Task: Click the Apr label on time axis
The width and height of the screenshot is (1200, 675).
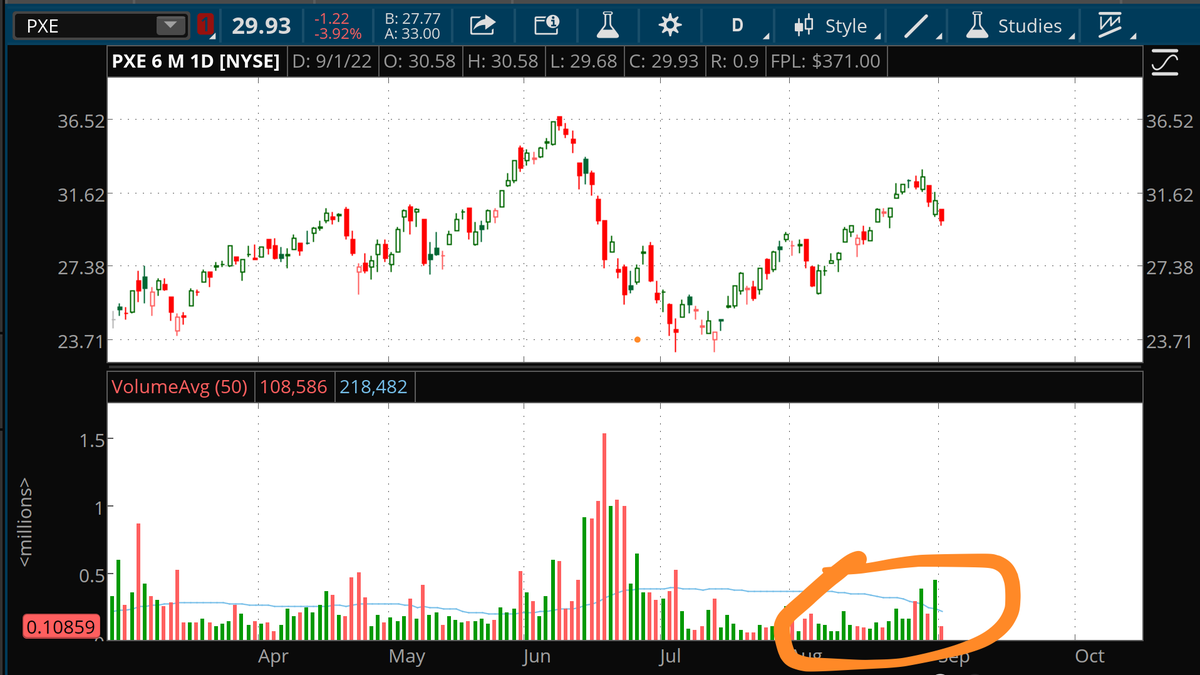Action: [273, 657]
